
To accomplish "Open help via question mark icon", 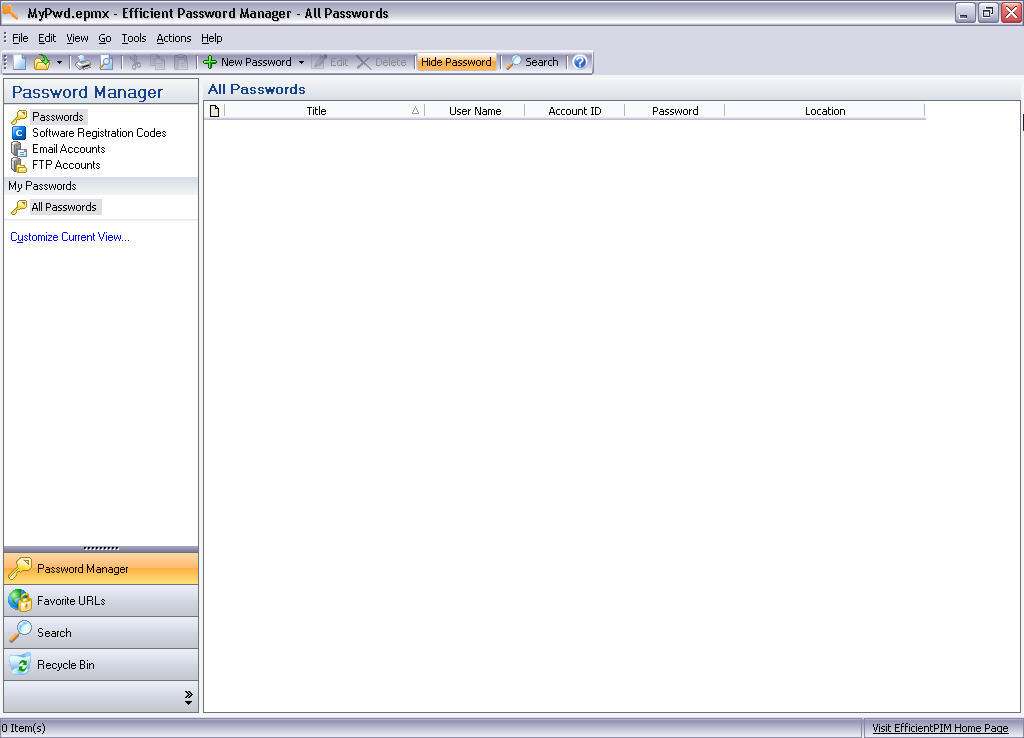I will point(580,62).
